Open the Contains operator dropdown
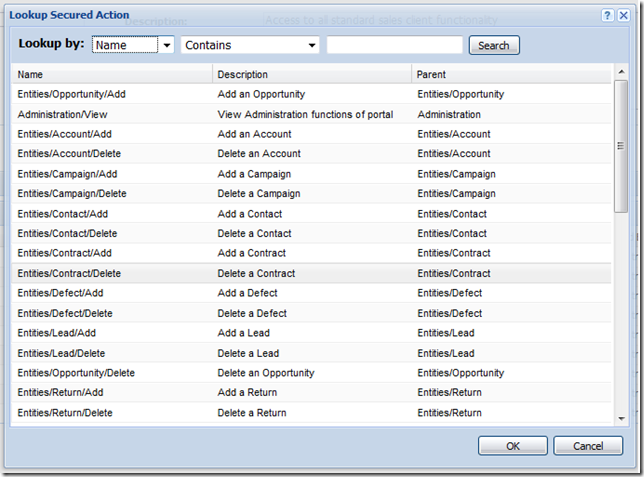 coord(312,45)
